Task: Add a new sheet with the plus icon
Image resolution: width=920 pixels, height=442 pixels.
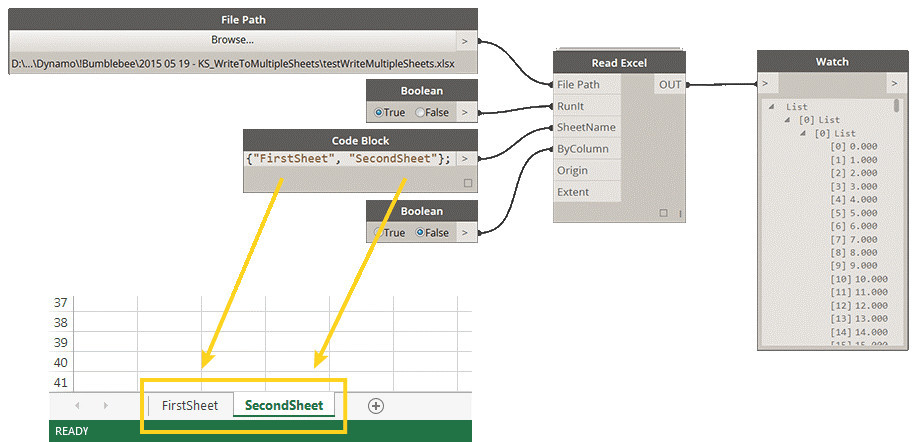Action: coord(376,406)
